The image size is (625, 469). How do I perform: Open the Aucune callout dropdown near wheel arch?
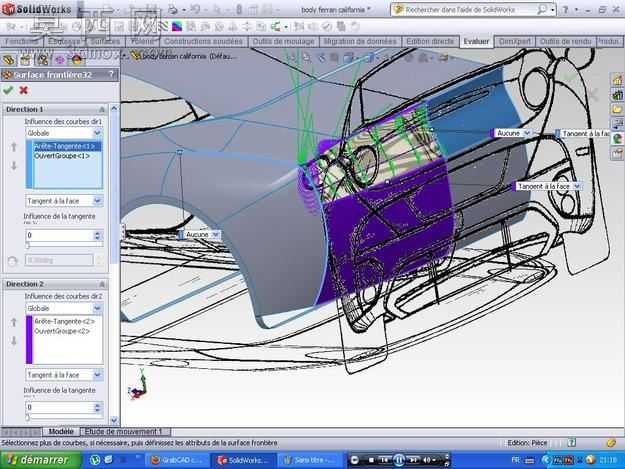pos(216,235)
